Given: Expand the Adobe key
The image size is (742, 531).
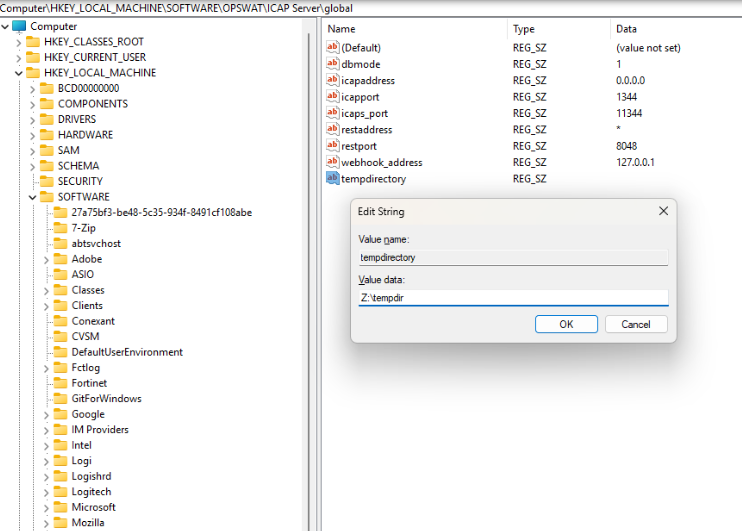Looking at the screenshot, I should [x=46, y=260].
